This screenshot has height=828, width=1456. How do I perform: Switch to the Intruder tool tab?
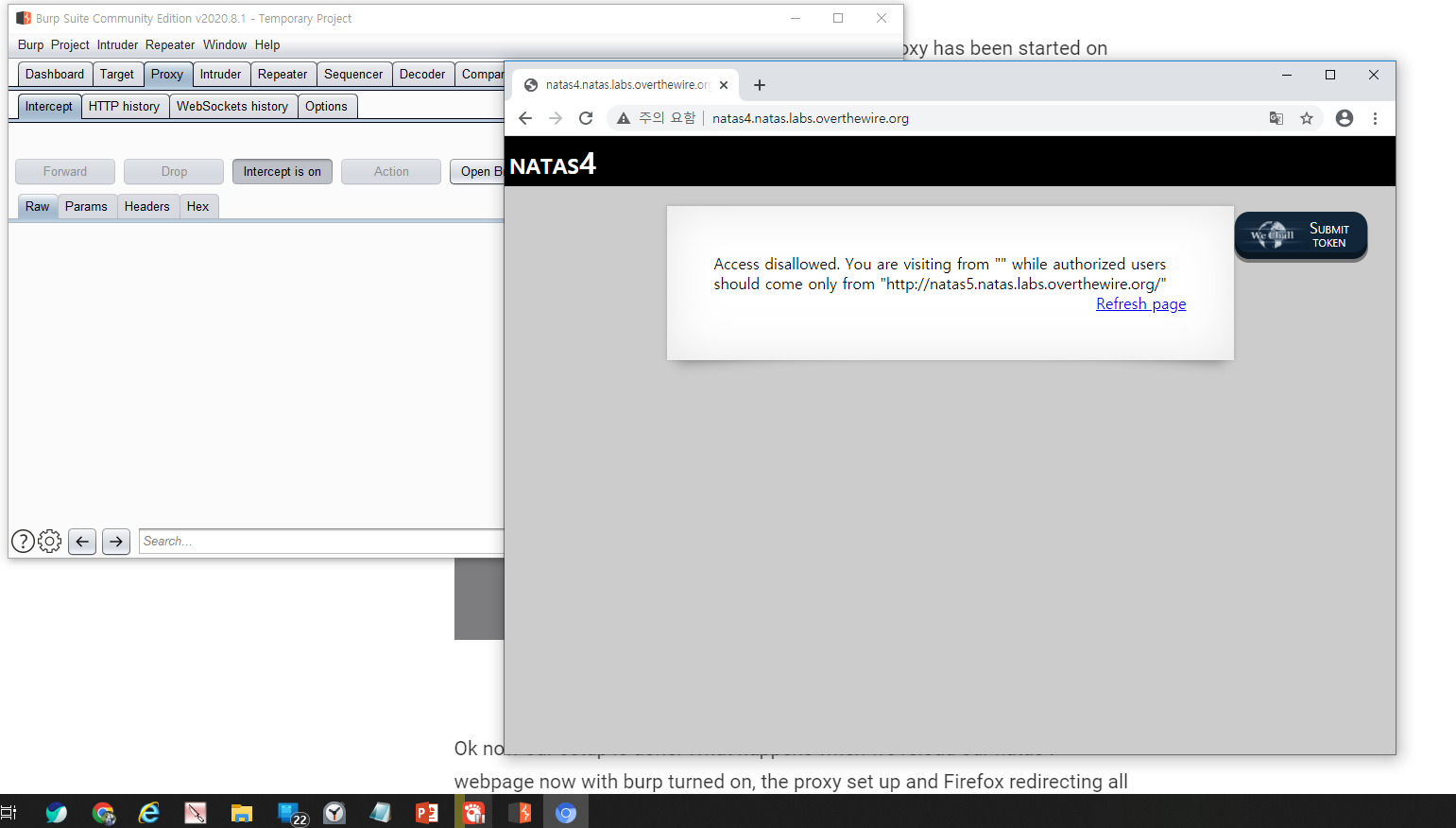[x=220, y=74]
